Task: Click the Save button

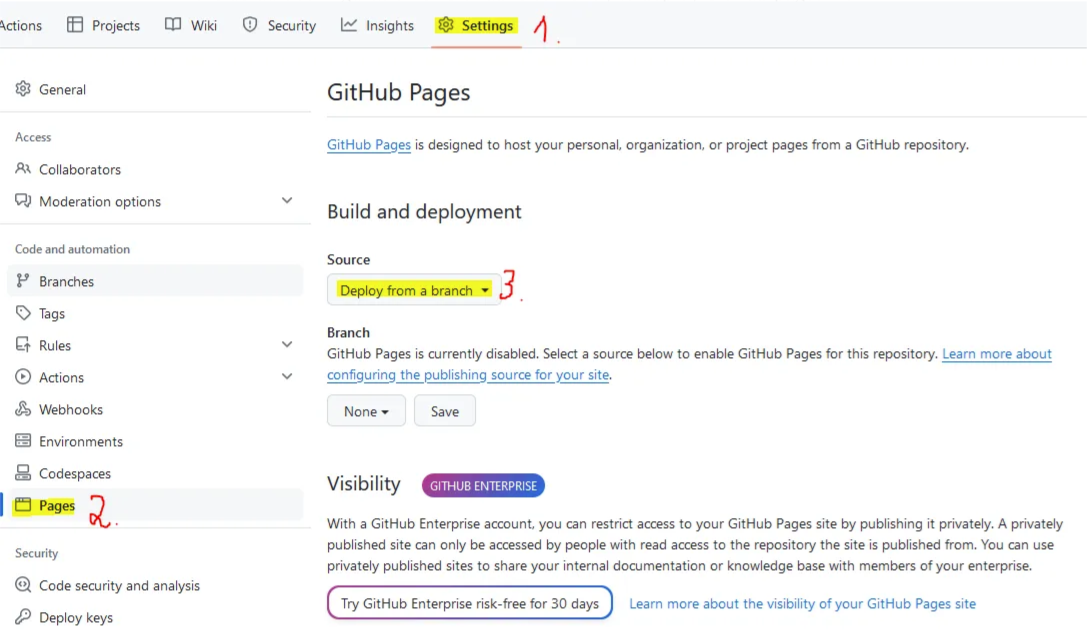Action: pos(444,411)
